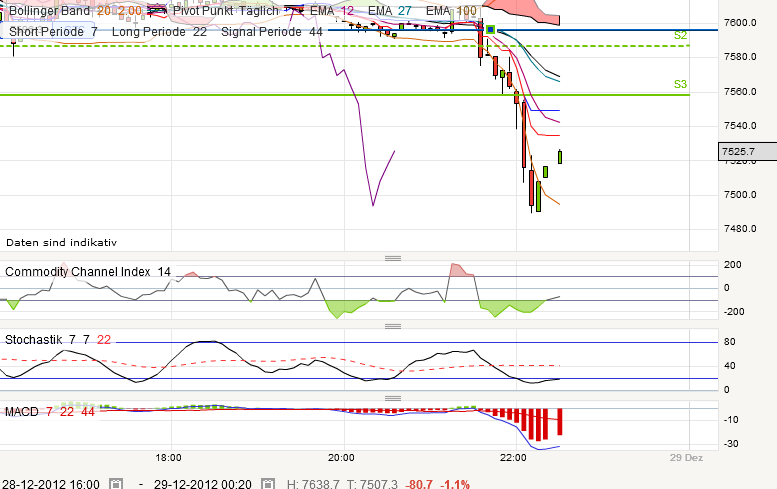Open Stochastik 7 7 22 settings
This screenshot has width=777, height=489.
[58, 339]
